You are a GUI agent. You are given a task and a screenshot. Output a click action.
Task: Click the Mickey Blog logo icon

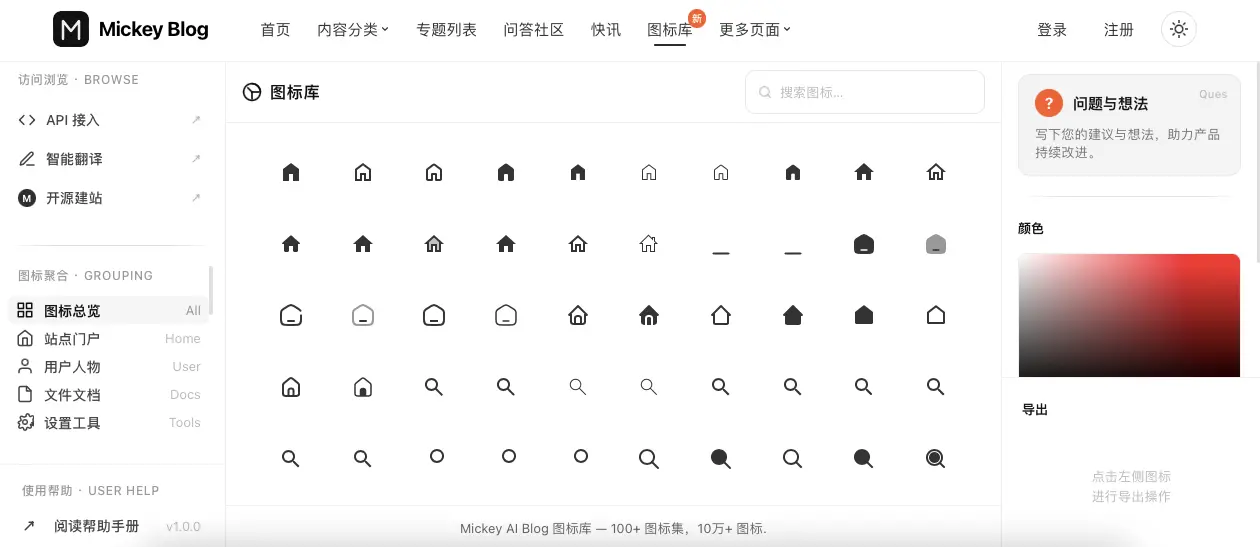coord(71,29)
